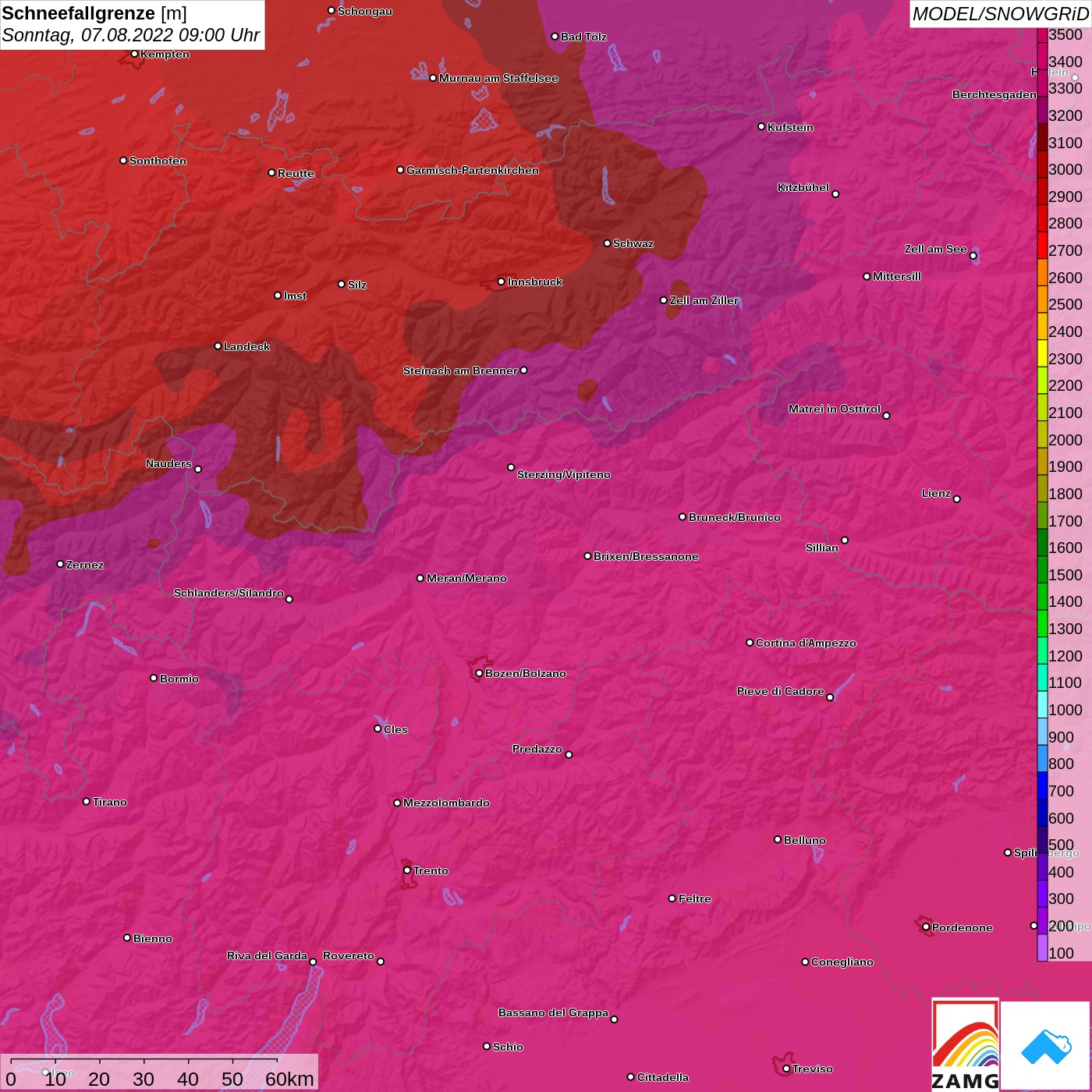This screenshot has width=1092, height=1092.
Task: Click the Schwaz marker dot
Action: (607, 243)
